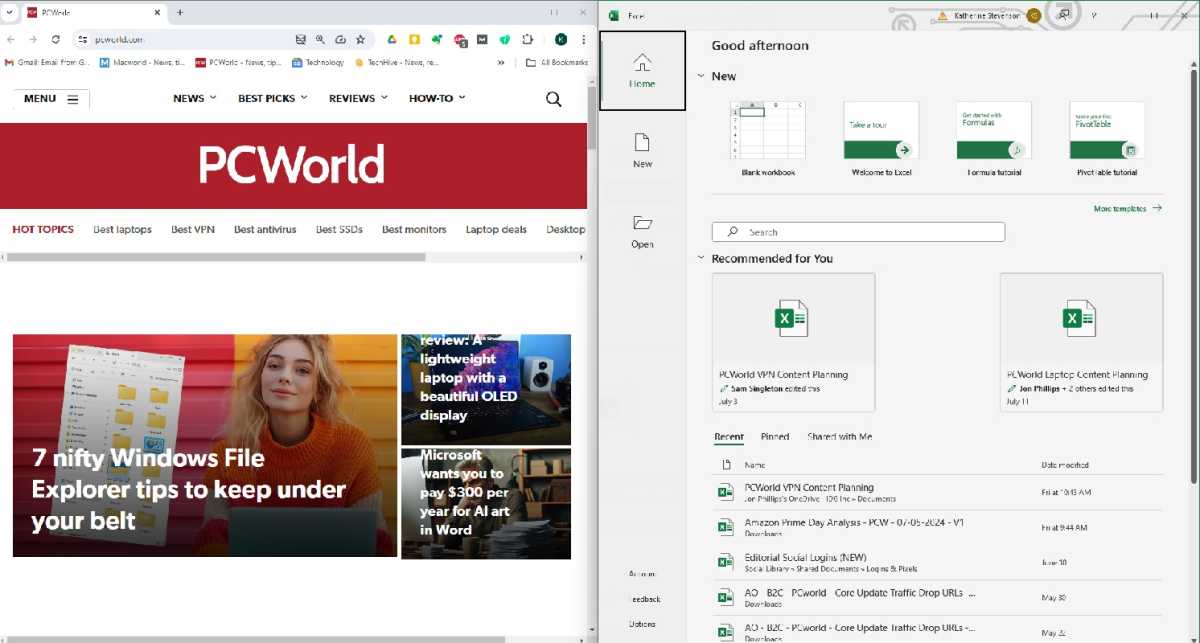
Task: Click Katherine Stevenson's account avatar in Excel
Action: 1034,15
